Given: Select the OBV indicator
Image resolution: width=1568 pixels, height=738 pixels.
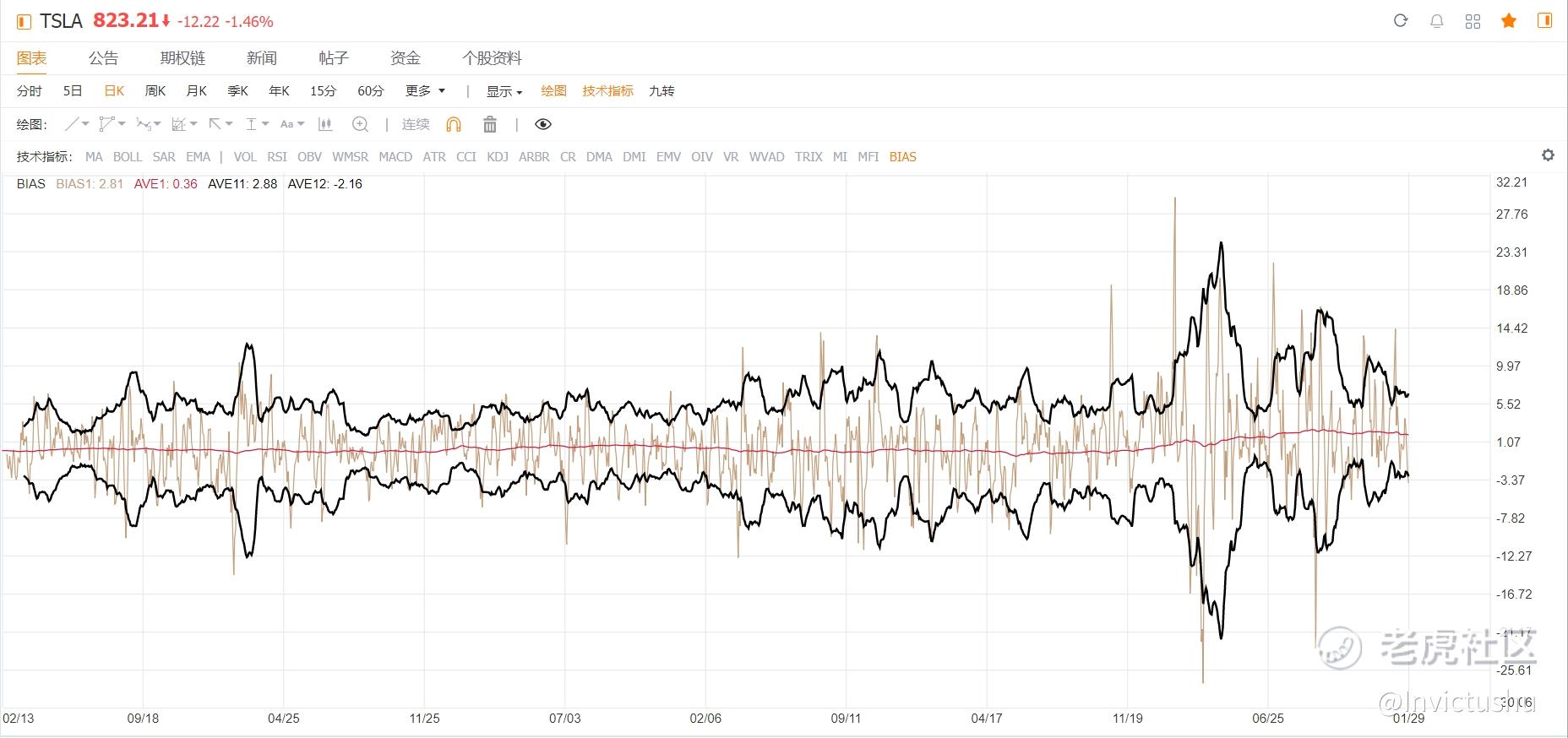Looking at the screenshot, I should click(310, 157).
